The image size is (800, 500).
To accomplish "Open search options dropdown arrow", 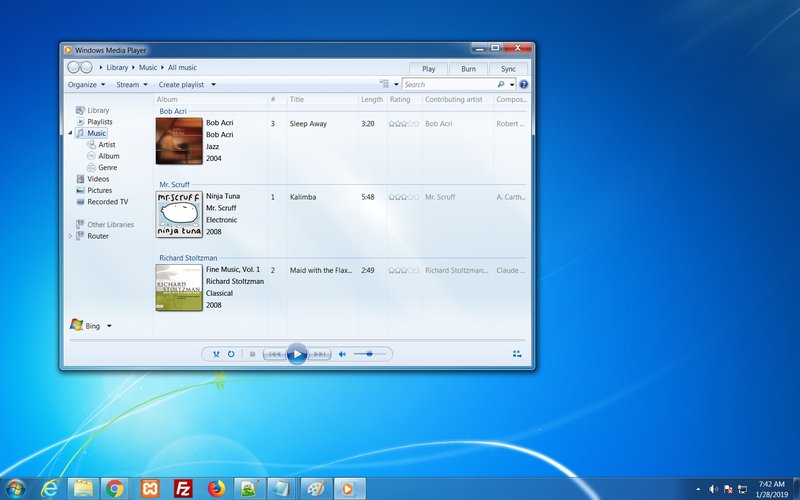I will pyautogui.click(x=512, y=85).
